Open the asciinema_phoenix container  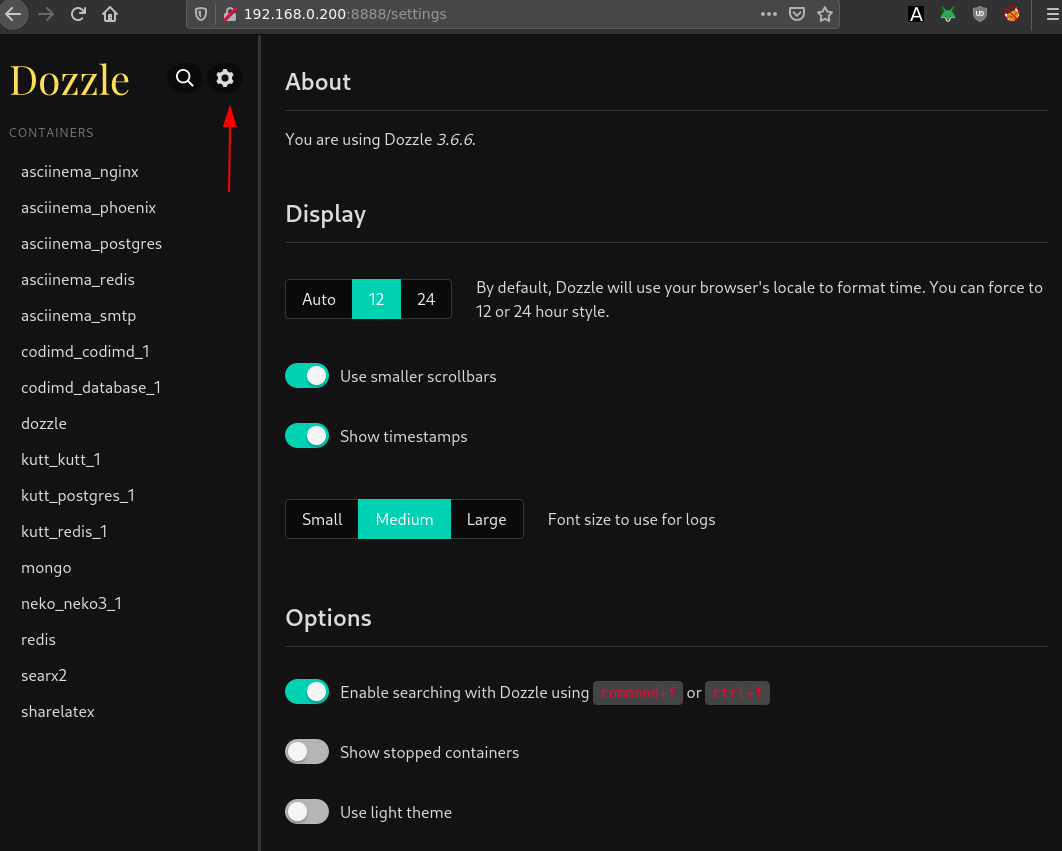pos(89,208)
